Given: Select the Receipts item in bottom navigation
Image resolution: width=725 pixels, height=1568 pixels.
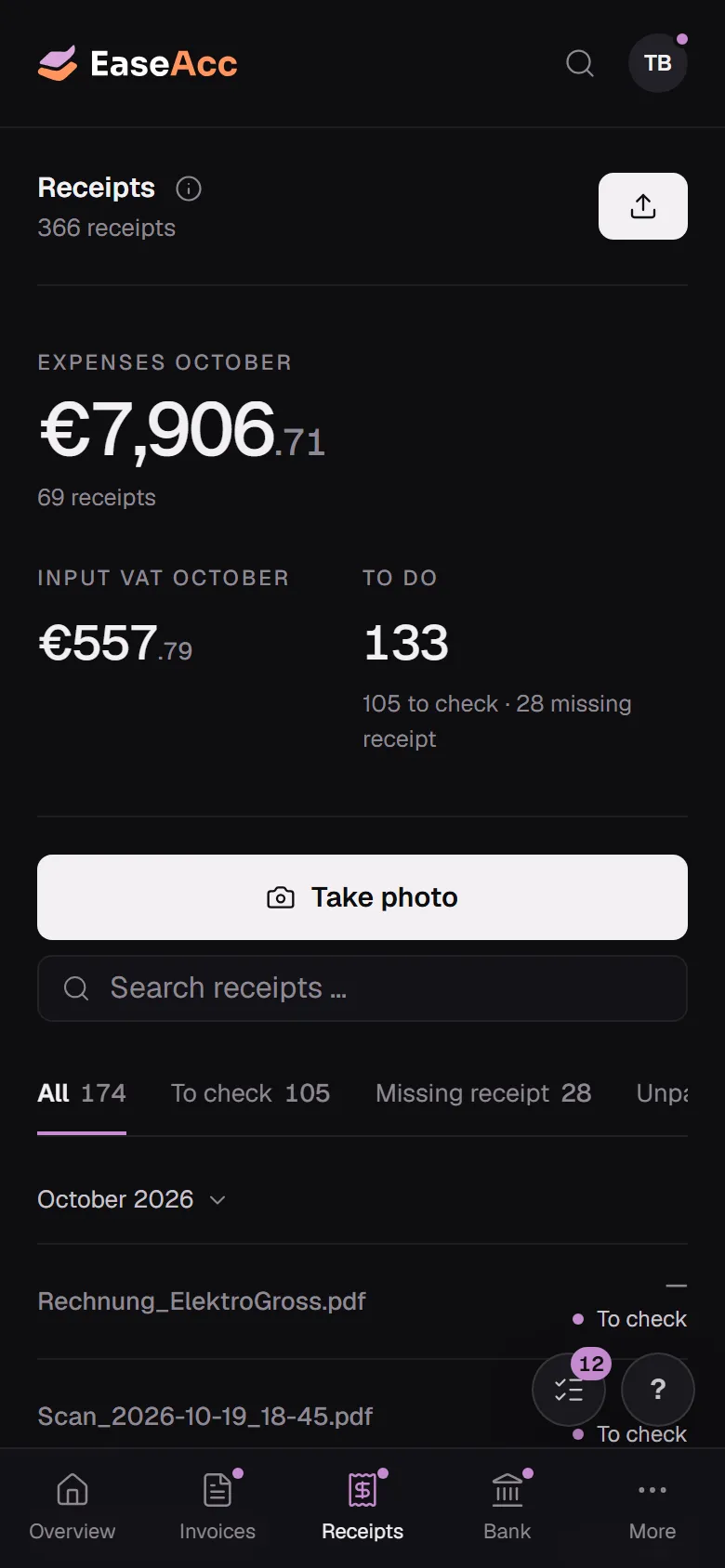Looking at the screenshot, I should (x=362, y=1507).
